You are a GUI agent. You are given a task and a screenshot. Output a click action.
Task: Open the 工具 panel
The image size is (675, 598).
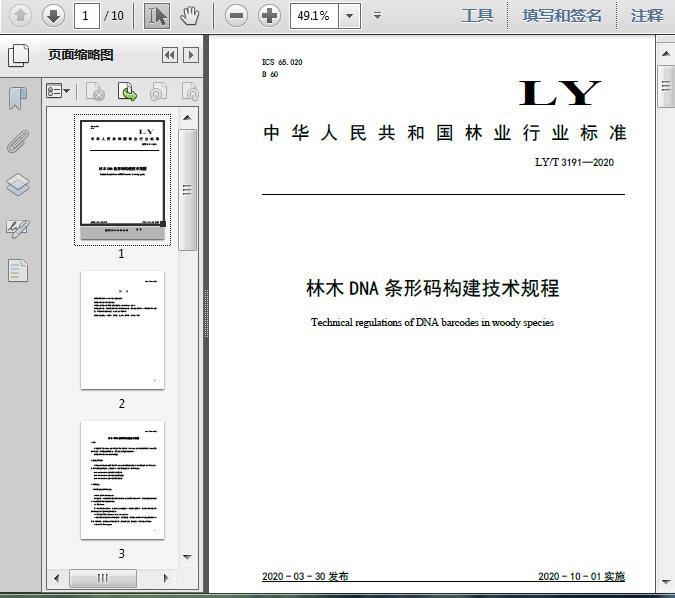477,15
